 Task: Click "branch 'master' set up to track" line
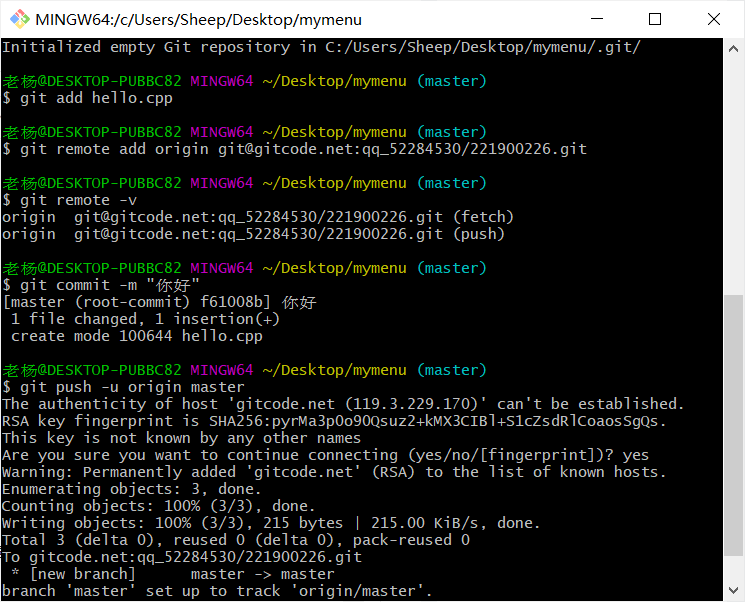(217, 591)
